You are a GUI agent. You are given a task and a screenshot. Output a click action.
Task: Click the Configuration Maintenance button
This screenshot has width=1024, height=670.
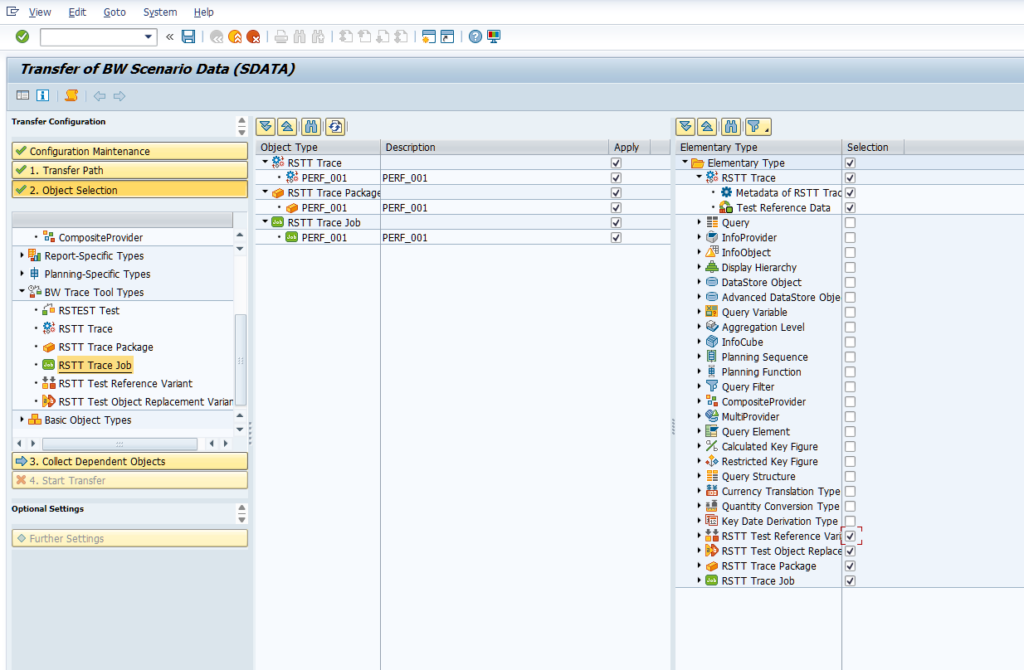click(129, 151)
